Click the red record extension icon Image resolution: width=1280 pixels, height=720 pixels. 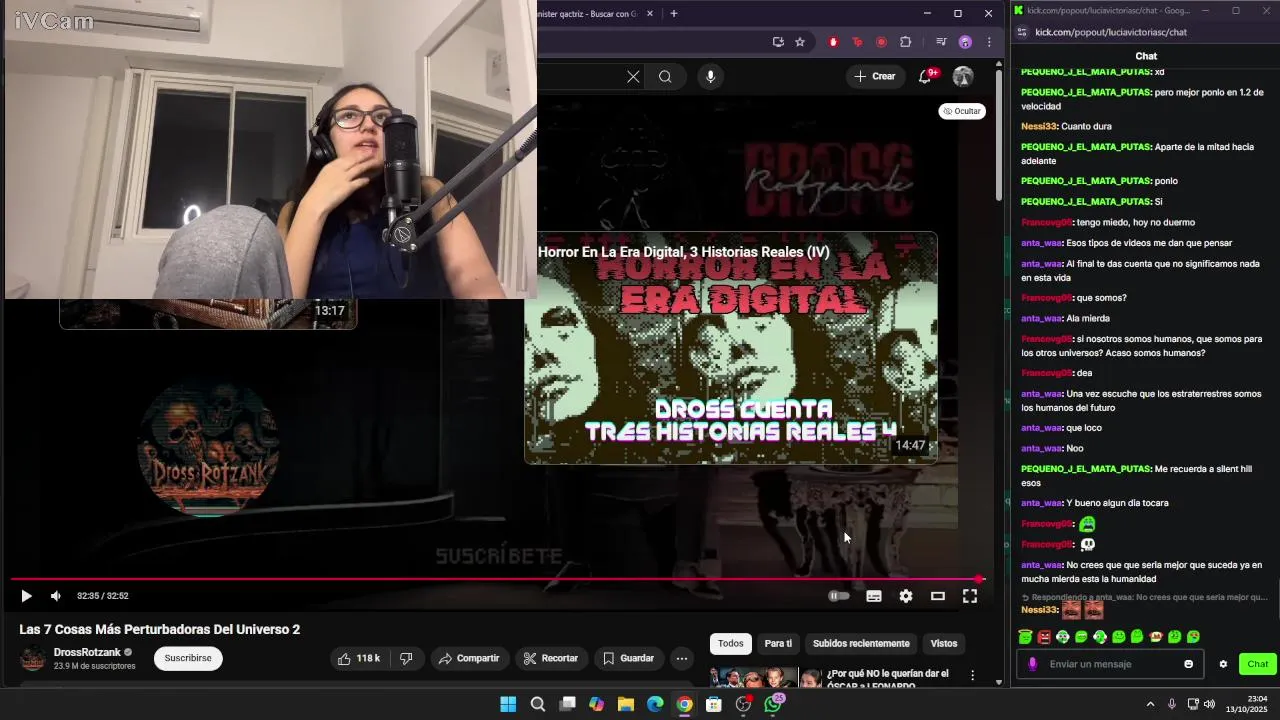click(x=881, y=42)
